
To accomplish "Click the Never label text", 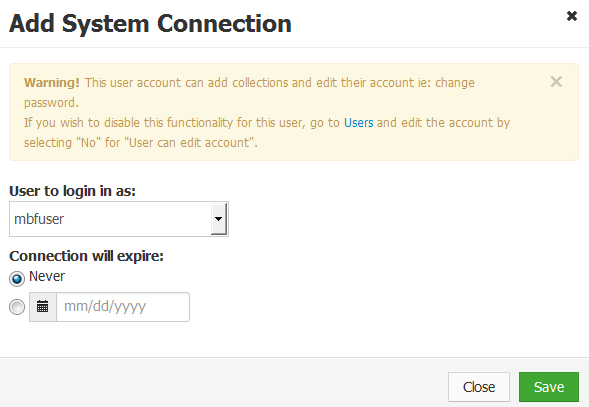I will (x=47, y=276).
